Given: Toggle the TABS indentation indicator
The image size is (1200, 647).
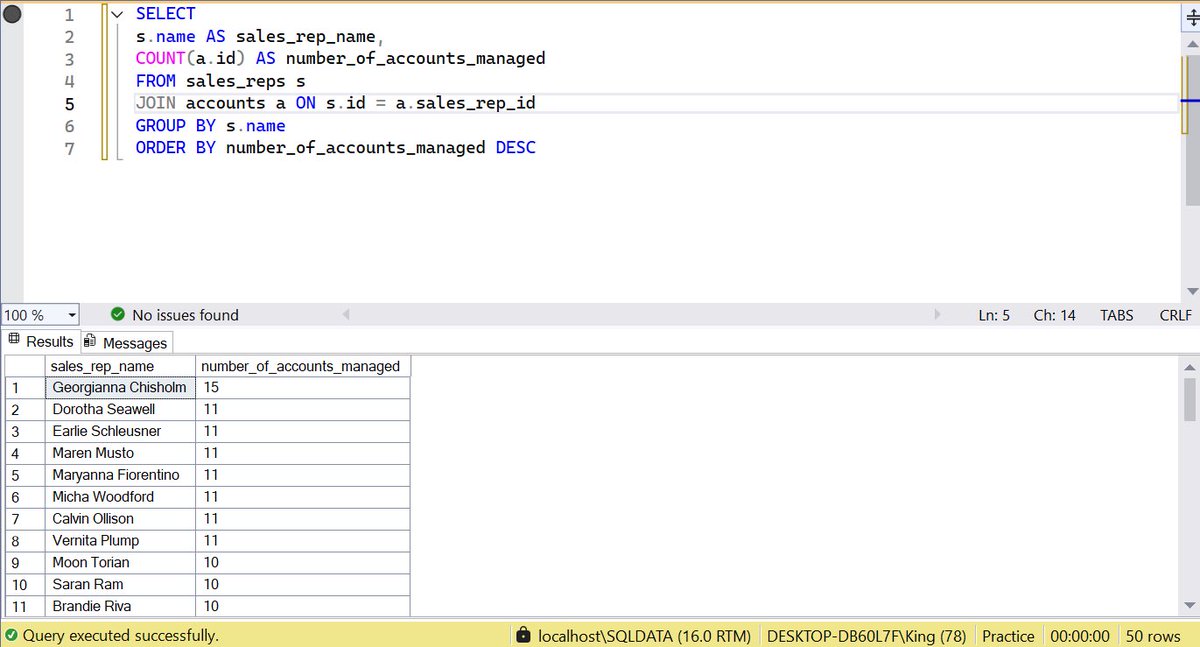Looking at the screenshot, I should point(1116,314).
